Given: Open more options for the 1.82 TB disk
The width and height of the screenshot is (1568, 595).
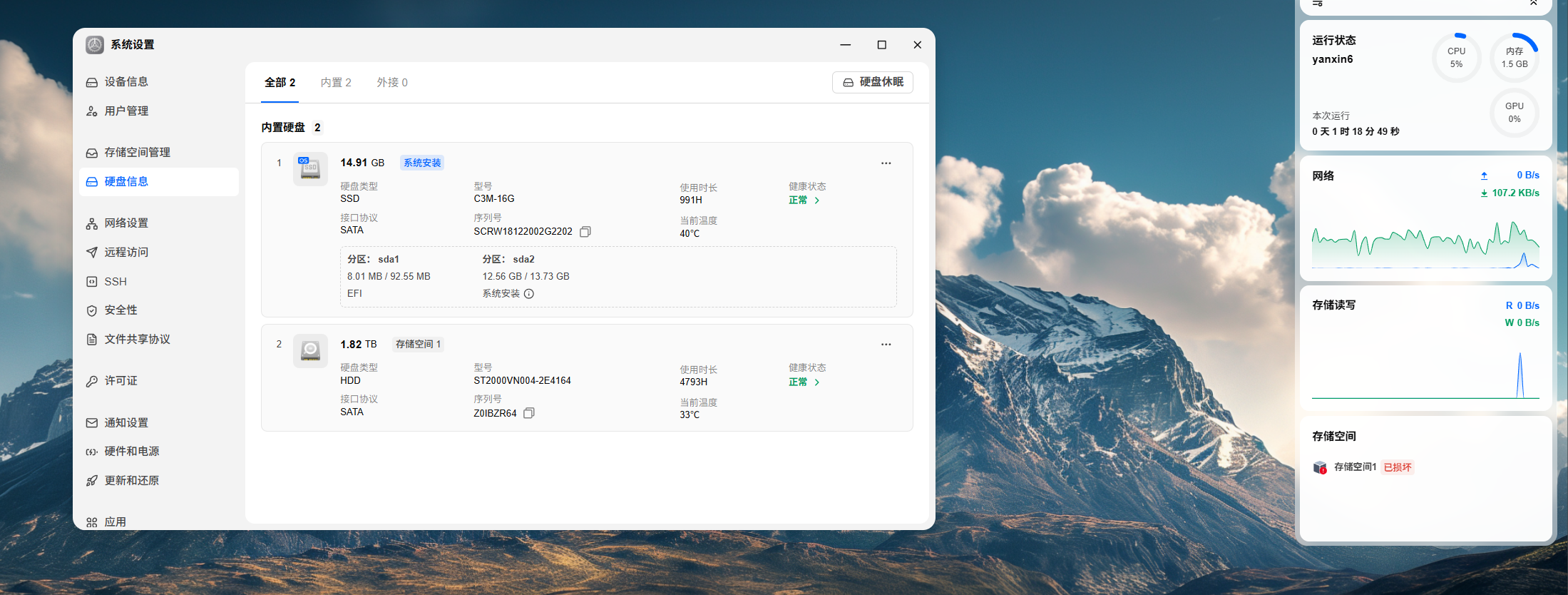Looking at the screenshot, I should pos(886,345).
